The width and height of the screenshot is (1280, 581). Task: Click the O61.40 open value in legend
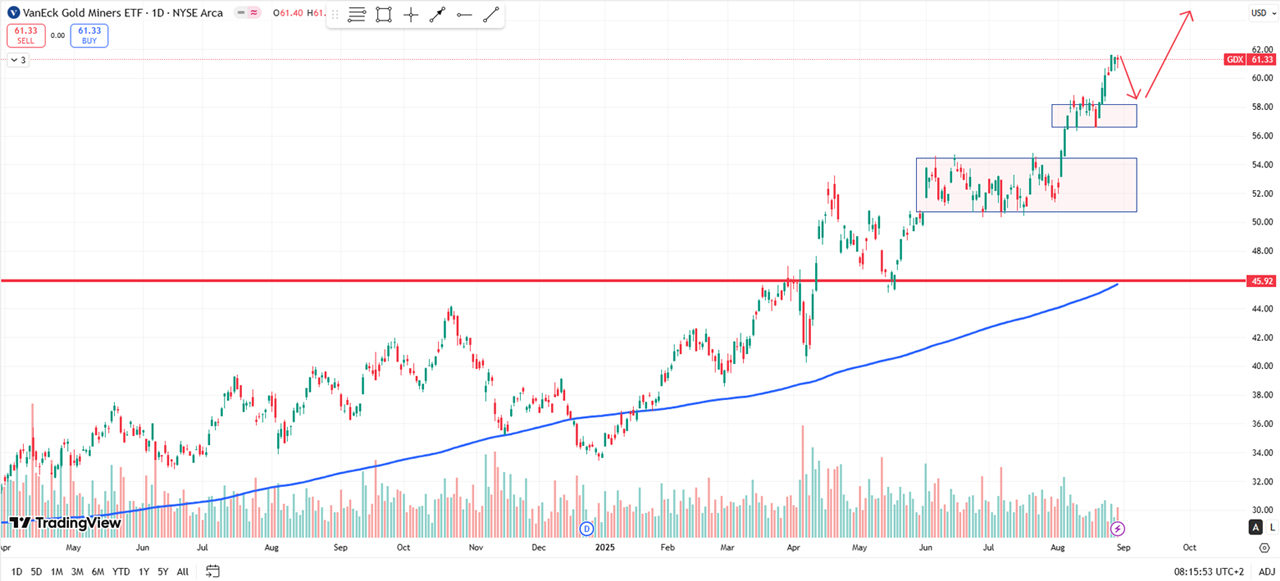287,13
